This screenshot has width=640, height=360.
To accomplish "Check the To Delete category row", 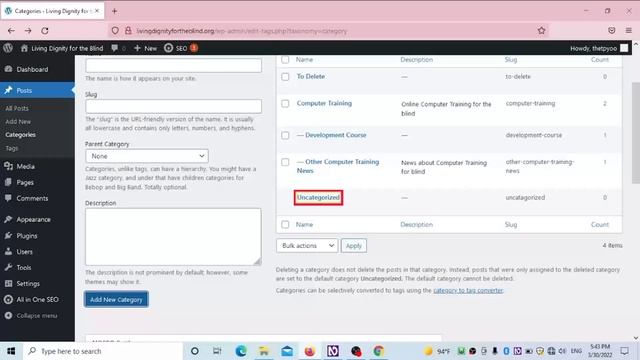I will (x=285, y=77).
